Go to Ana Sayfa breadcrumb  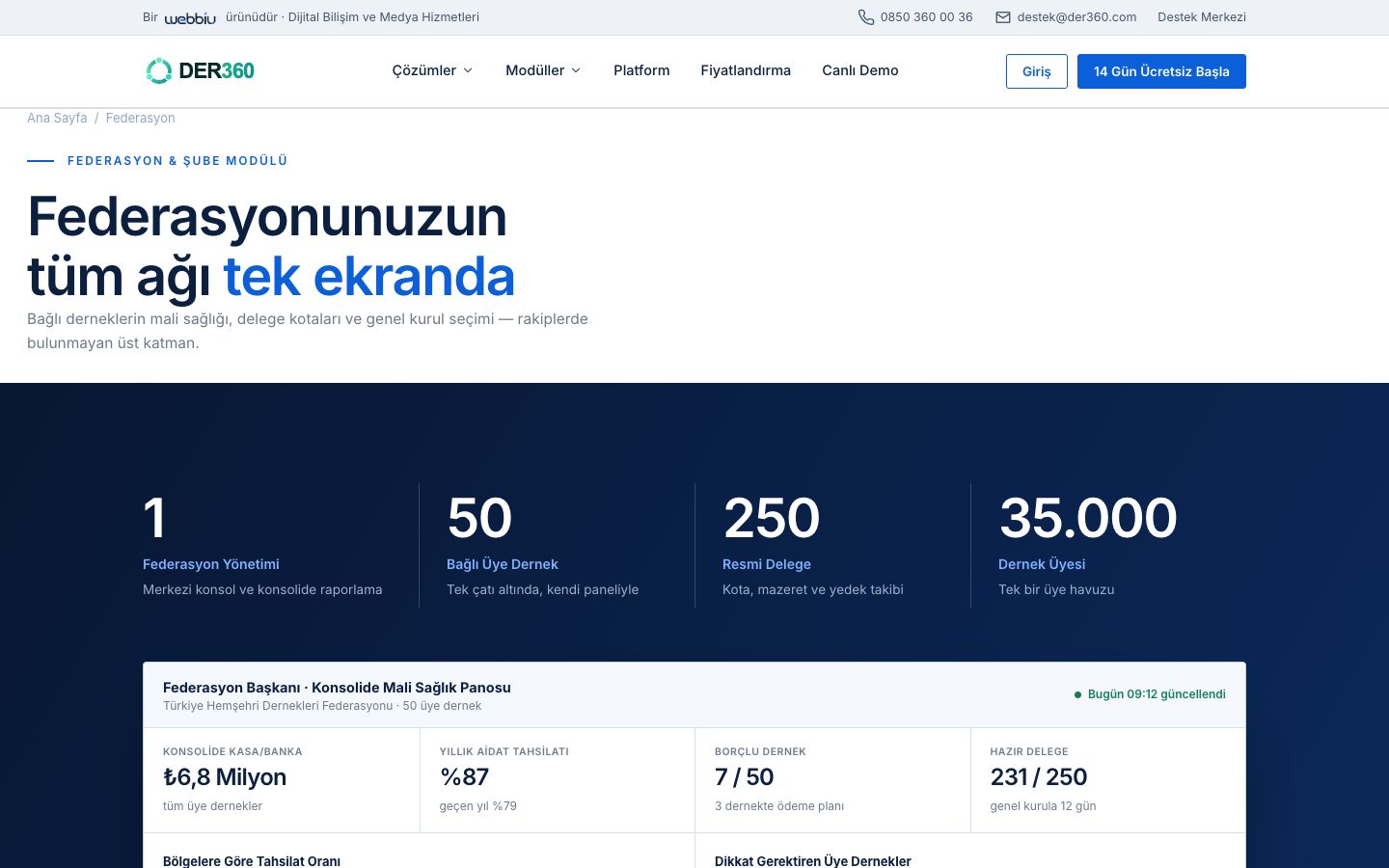click(x=57, y=118)
